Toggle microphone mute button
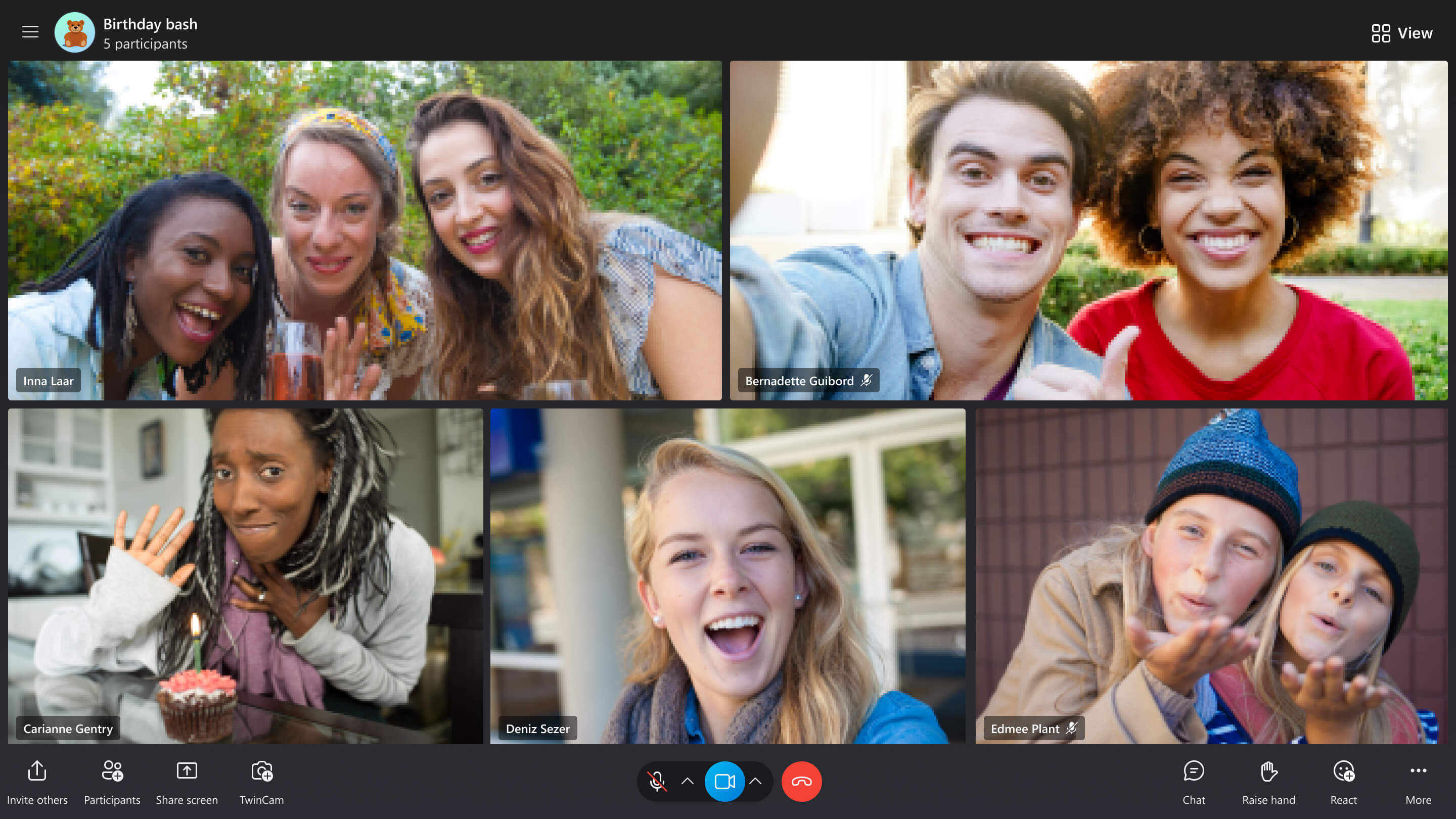1456x819 pixels. (x=656, y=781)
